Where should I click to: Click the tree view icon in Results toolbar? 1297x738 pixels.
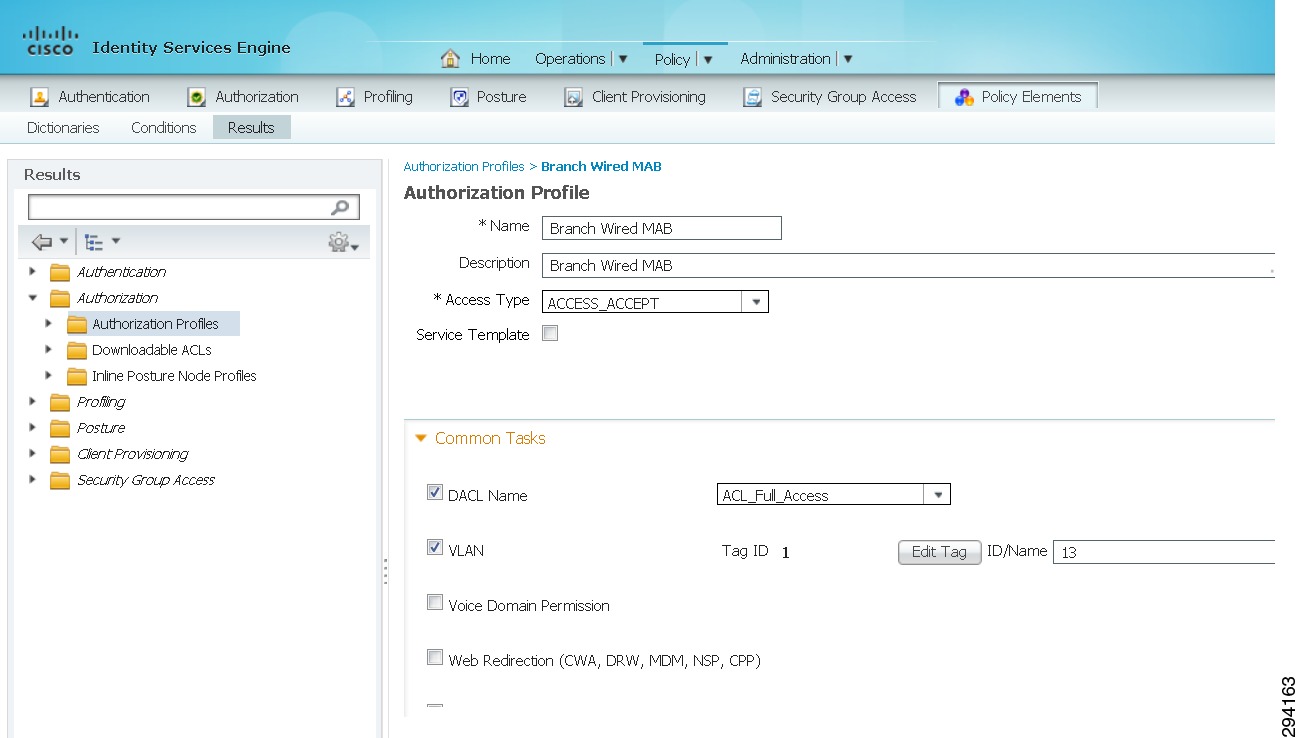(94, 242)
